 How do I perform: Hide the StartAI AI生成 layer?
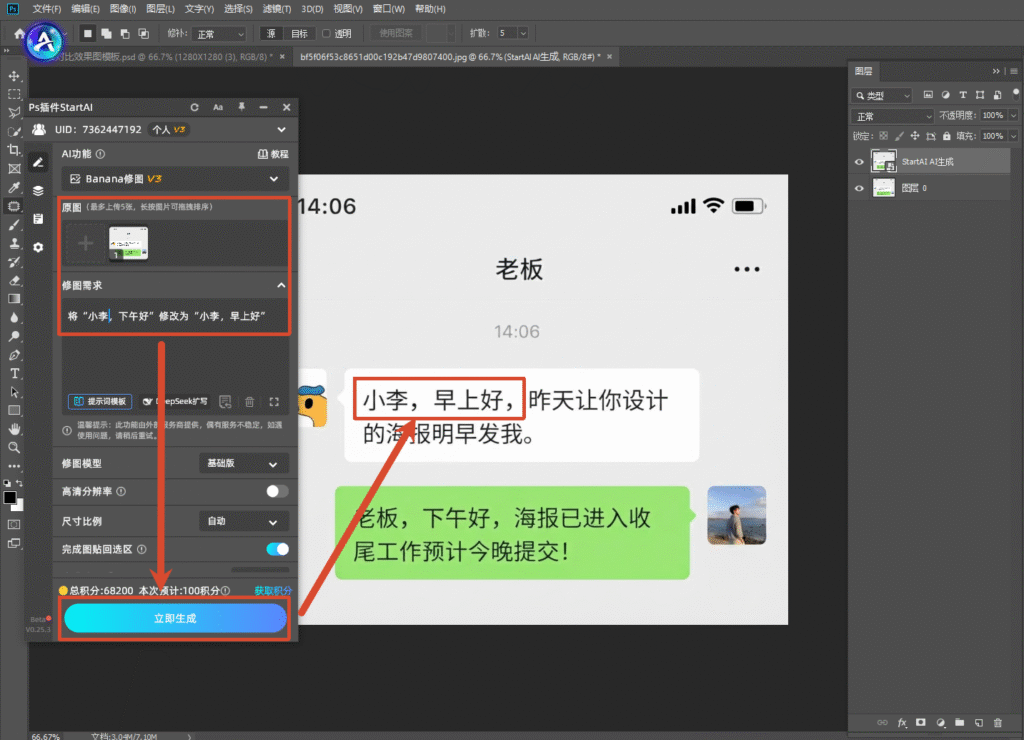tap(859, 162)
